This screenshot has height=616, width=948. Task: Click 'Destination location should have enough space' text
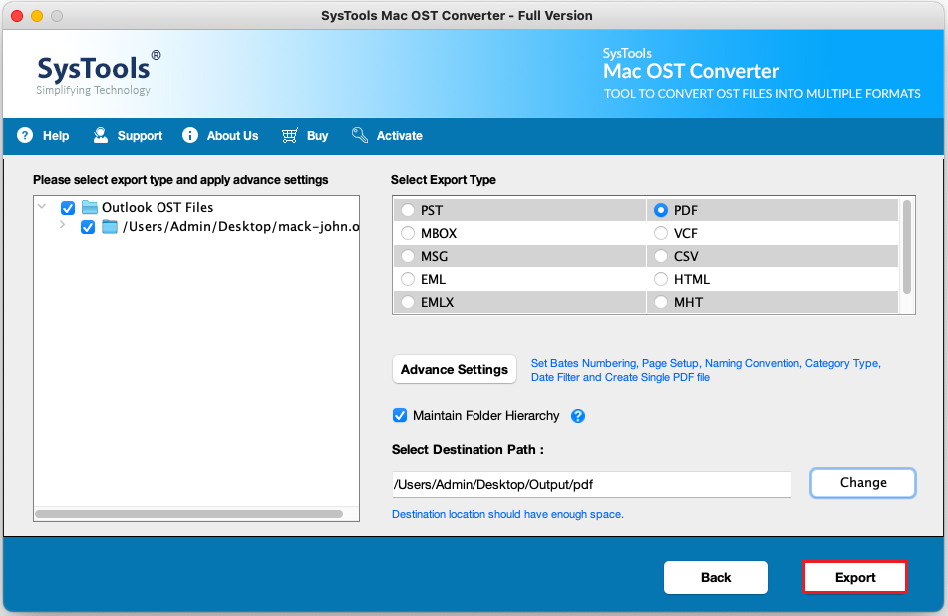[508, 514]
